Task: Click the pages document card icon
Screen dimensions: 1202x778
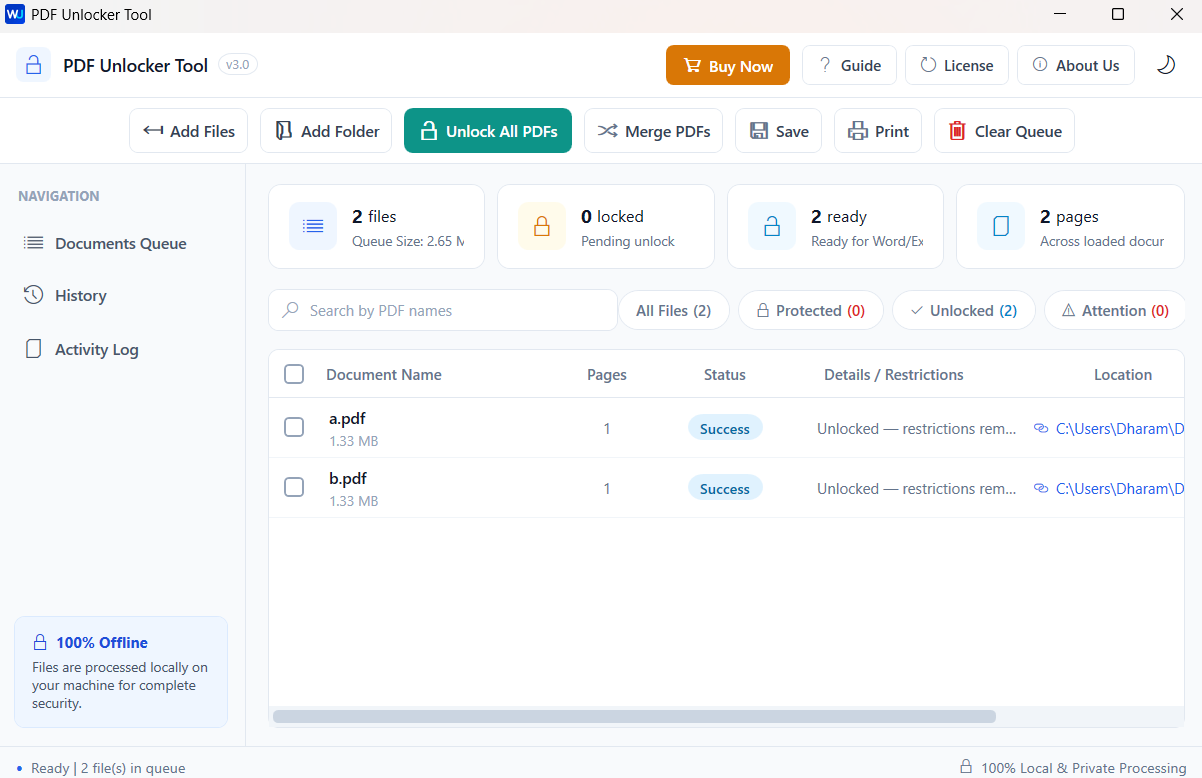Action: (1001, 226)
